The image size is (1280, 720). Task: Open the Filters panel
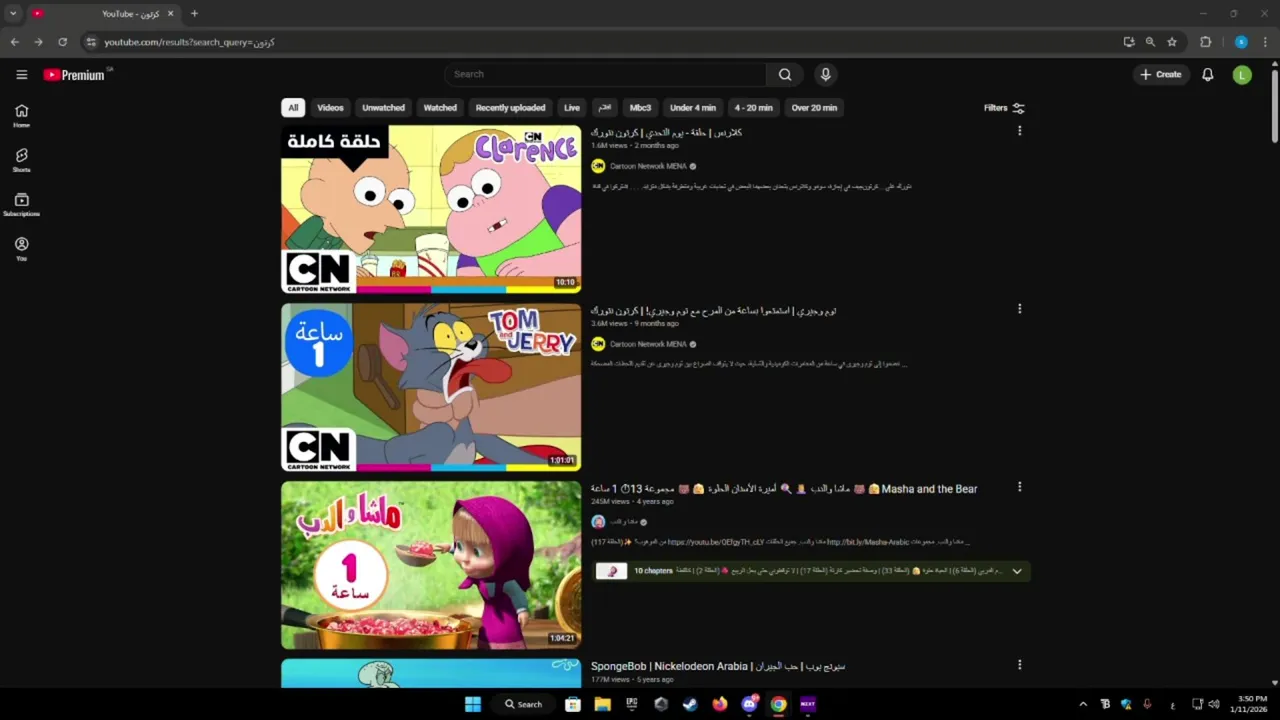coord(1004,108)
